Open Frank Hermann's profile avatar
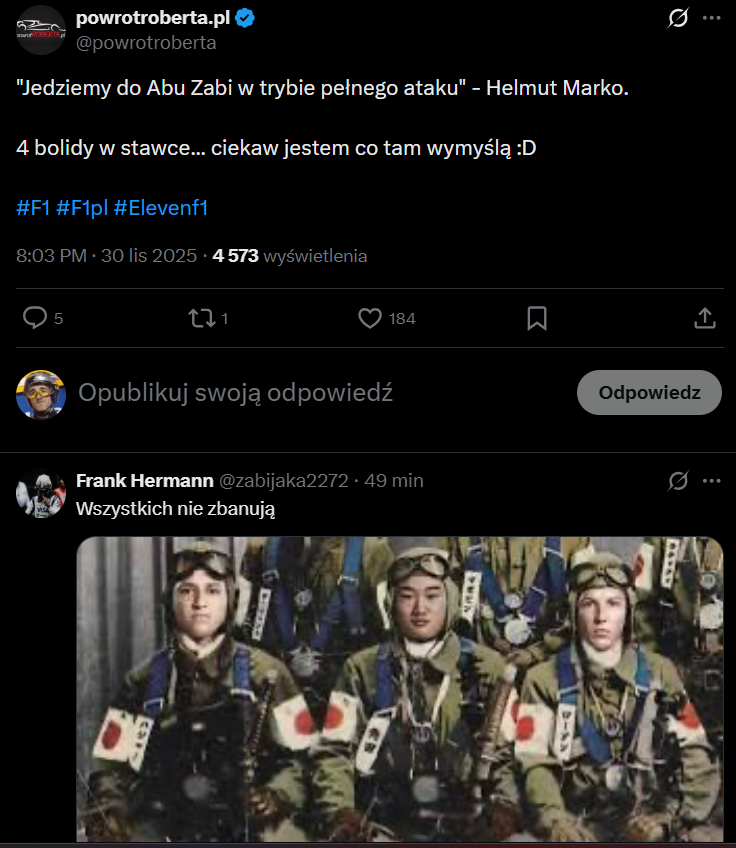Viewport: 736px width, 848px height. pos(41,493)
